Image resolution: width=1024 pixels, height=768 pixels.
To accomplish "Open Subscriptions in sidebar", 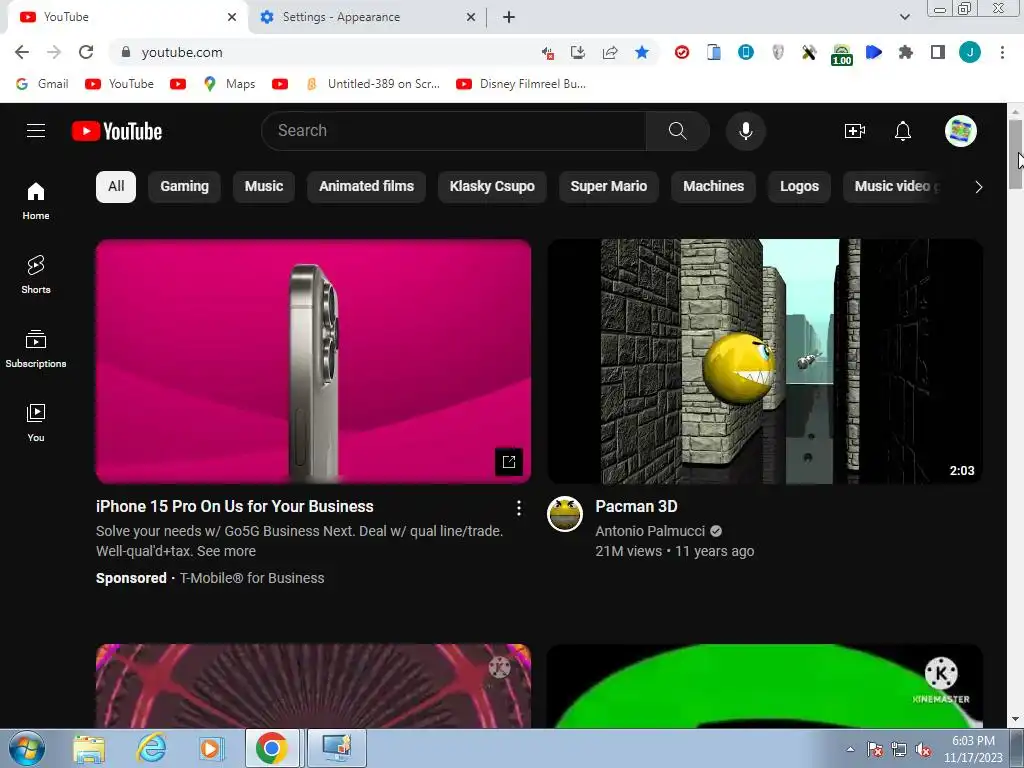I will point(36,349).
